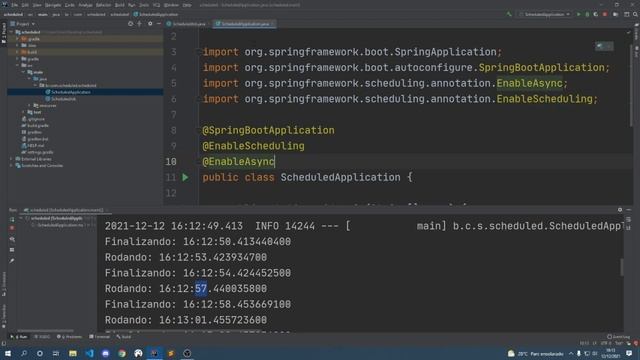This screenshot has width=640, height=360.
Task: Select ScheduledApplication class in project tree
Action: (71, 92)
